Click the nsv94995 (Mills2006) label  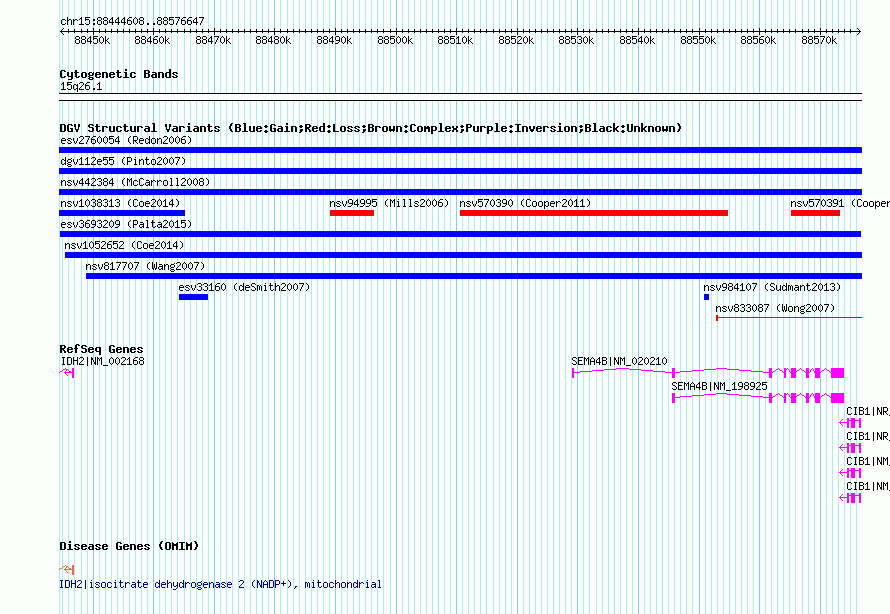389,203
